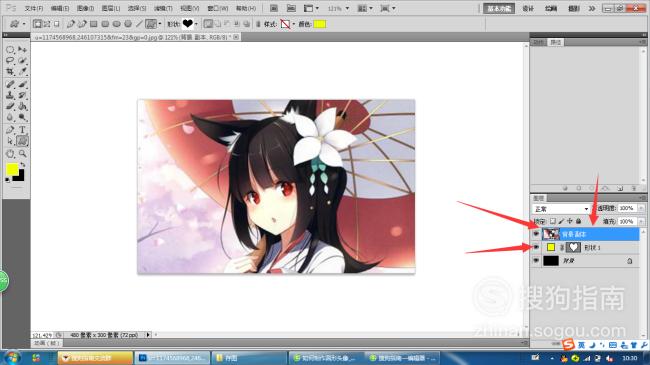
Task: Select the Eraser tool
Action: (10, 106)
